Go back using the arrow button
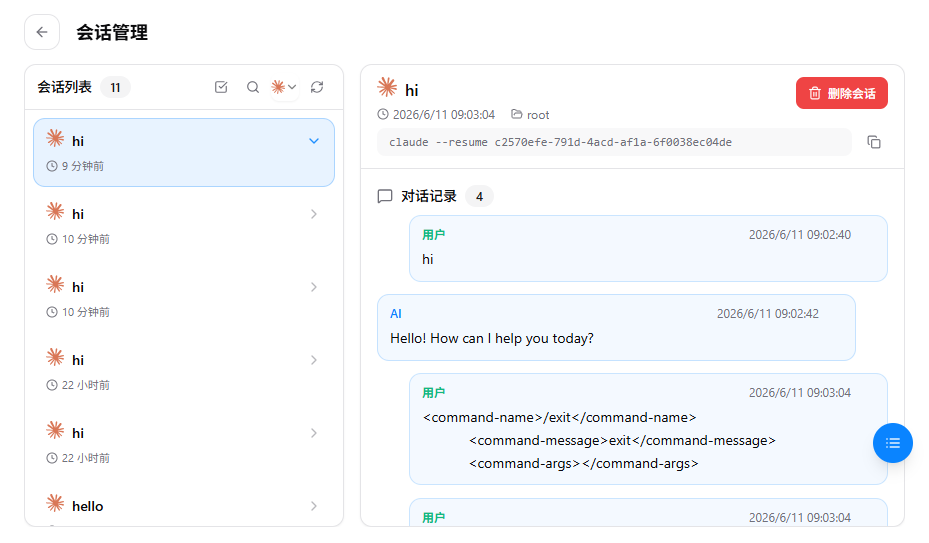929x543 pixels. [x=42, y=32]
